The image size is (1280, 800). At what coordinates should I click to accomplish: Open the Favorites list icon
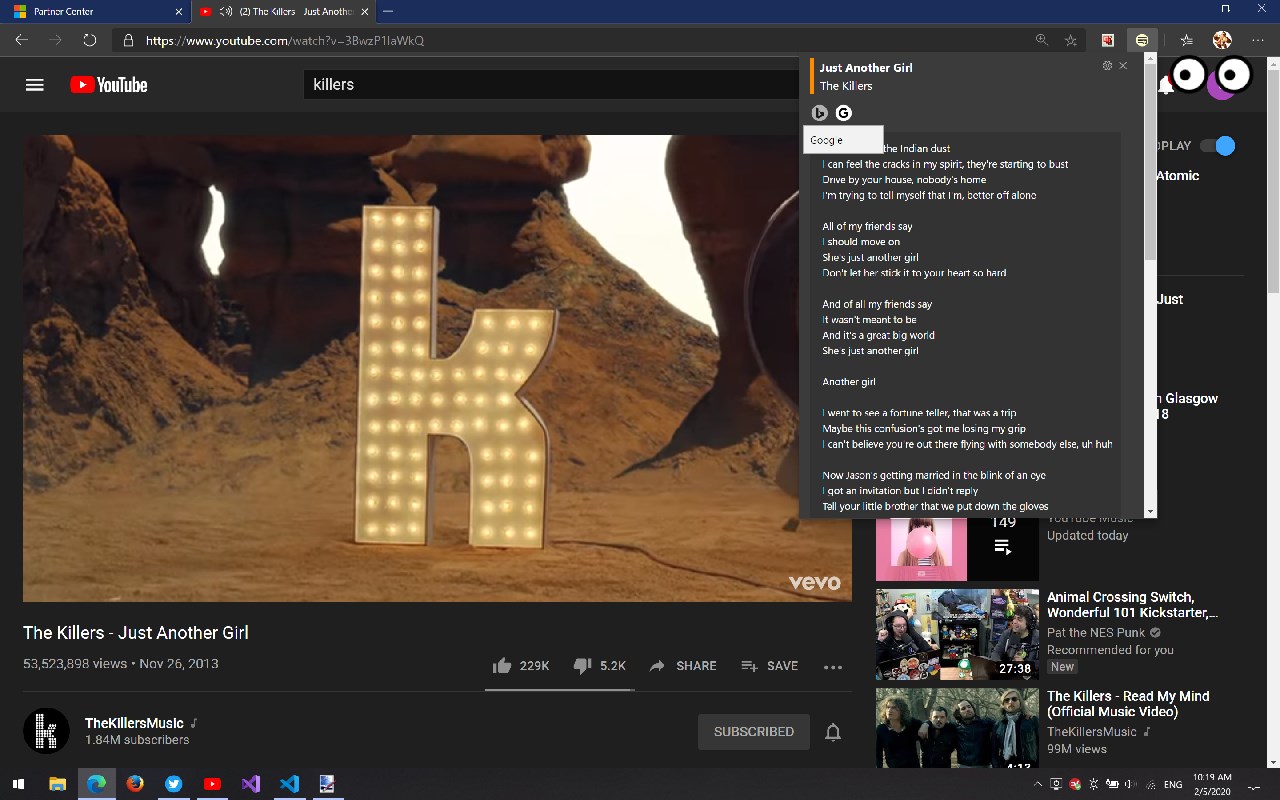[1186, 40]
